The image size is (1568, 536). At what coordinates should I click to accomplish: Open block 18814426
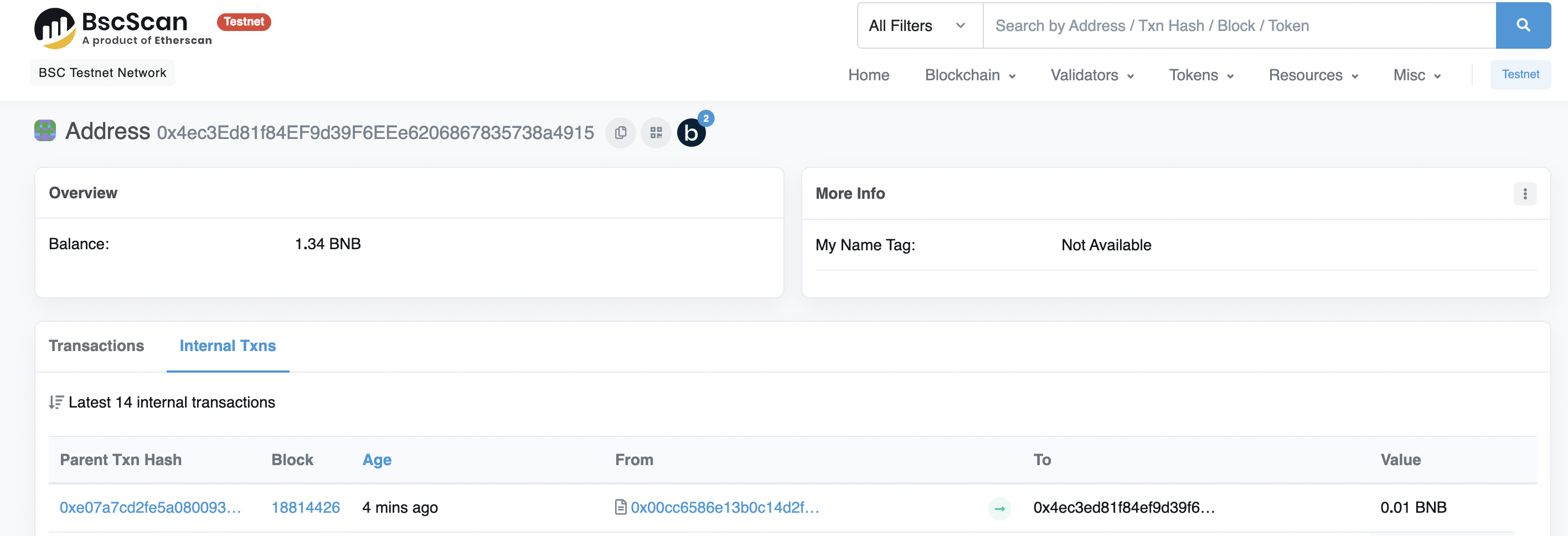pyautogui.click(x=306, y=507)
